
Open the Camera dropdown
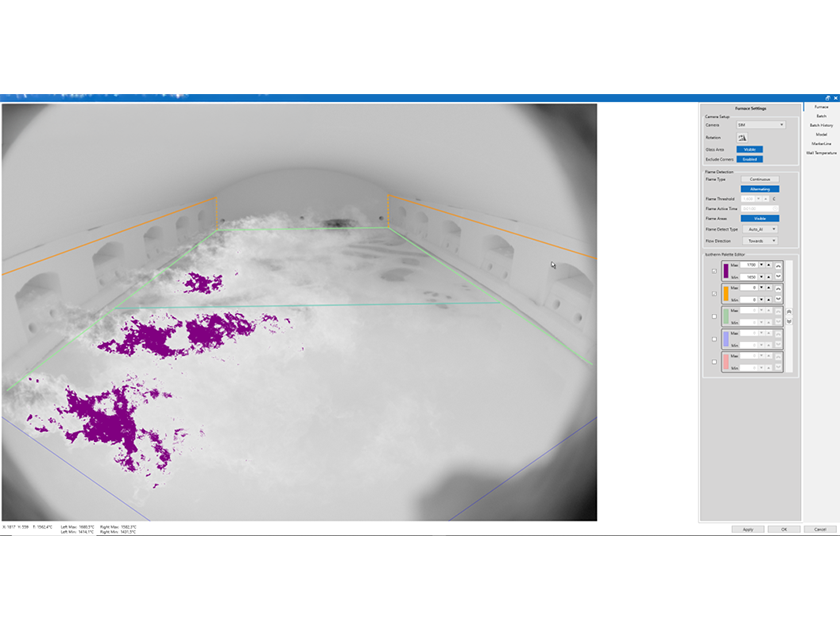click(761, 125)
